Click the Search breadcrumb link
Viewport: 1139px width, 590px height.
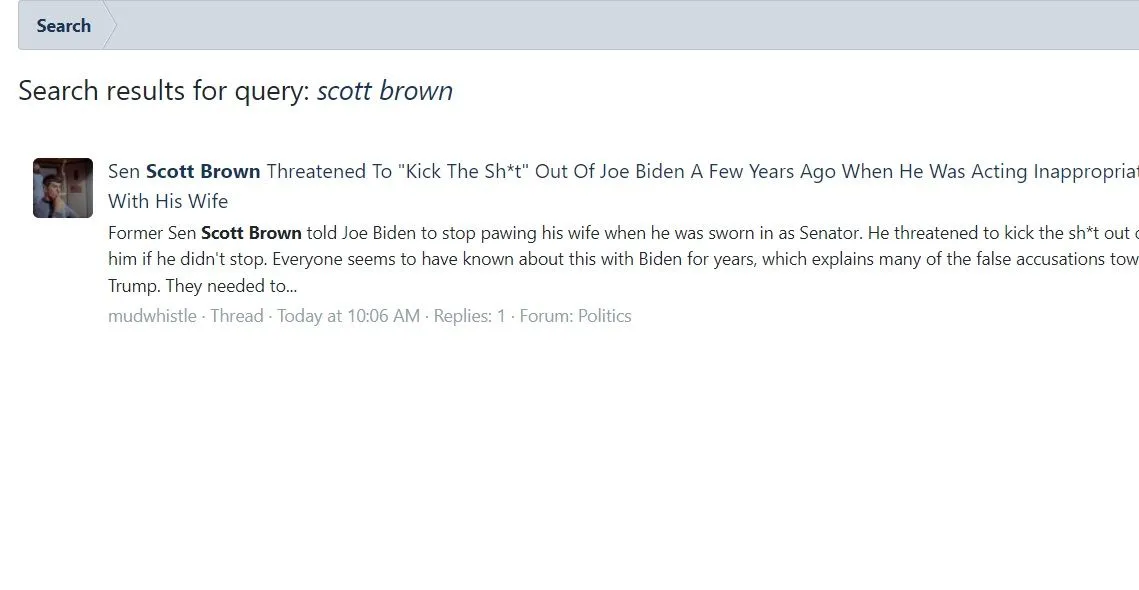(63, 26)
